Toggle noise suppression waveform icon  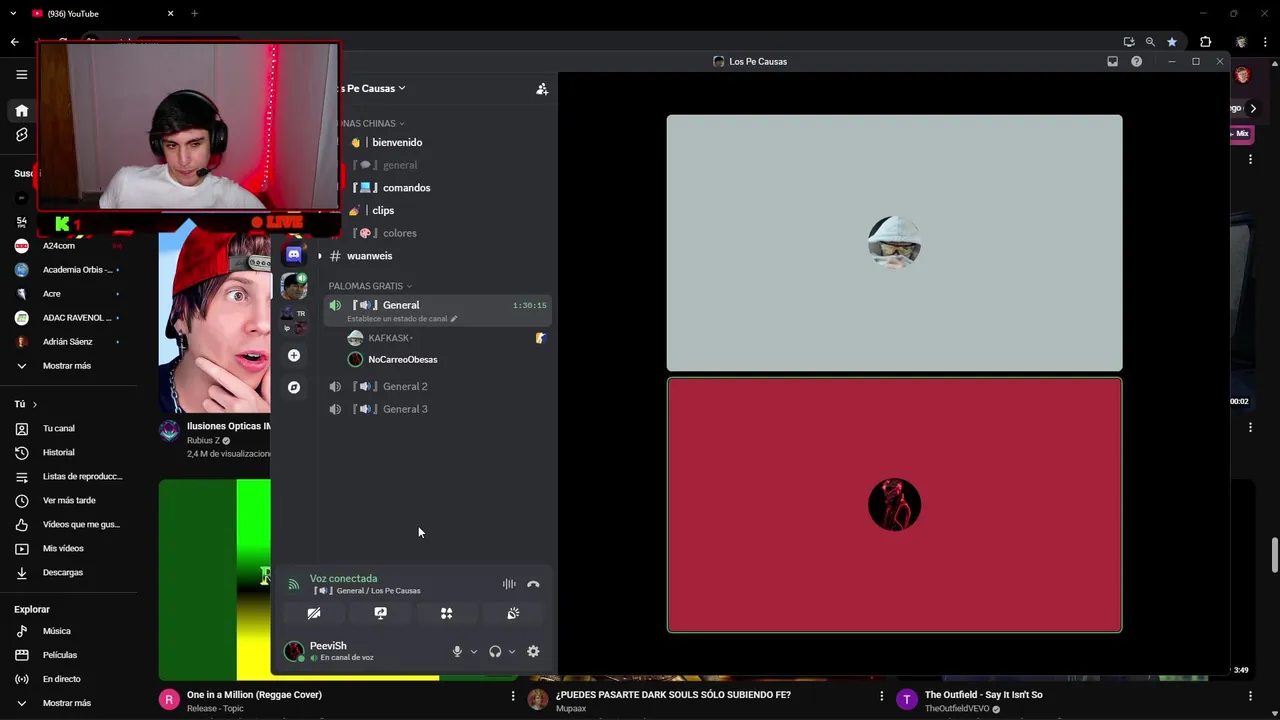tap(509, 584)
